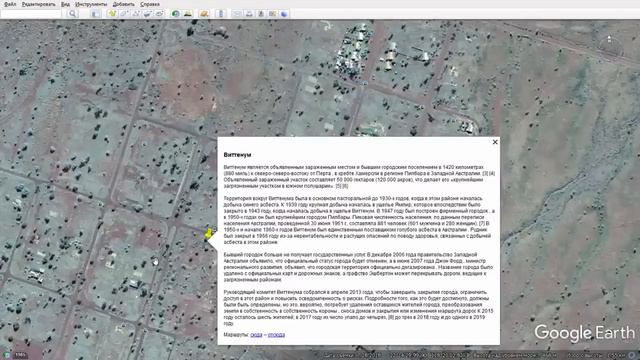Follow the 'сюда' route link
The height and width of the screenshot is (360, 640).
click(256, 335)
